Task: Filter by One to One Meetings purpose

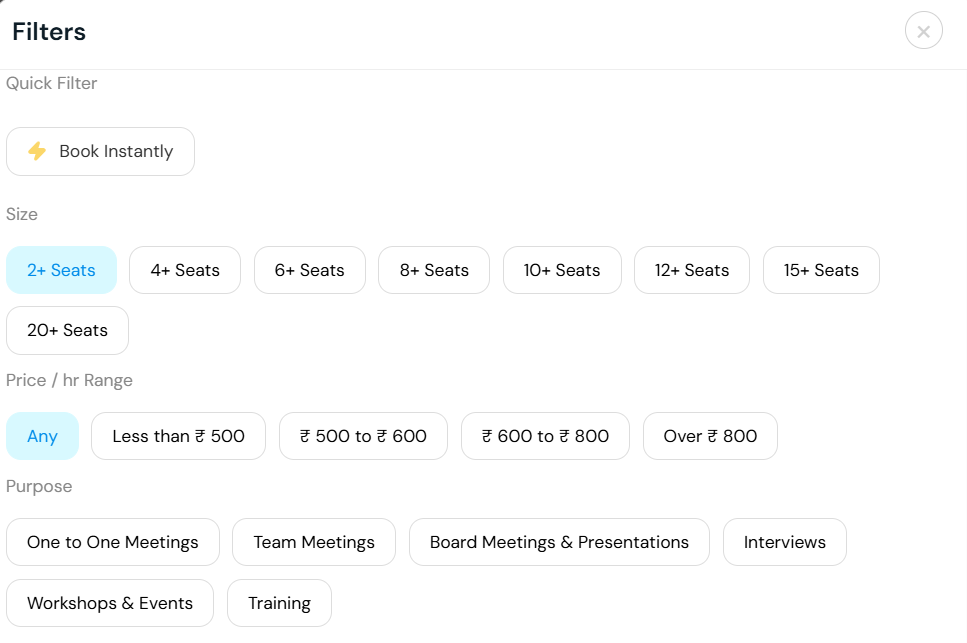Action: (x=113, y=542)
